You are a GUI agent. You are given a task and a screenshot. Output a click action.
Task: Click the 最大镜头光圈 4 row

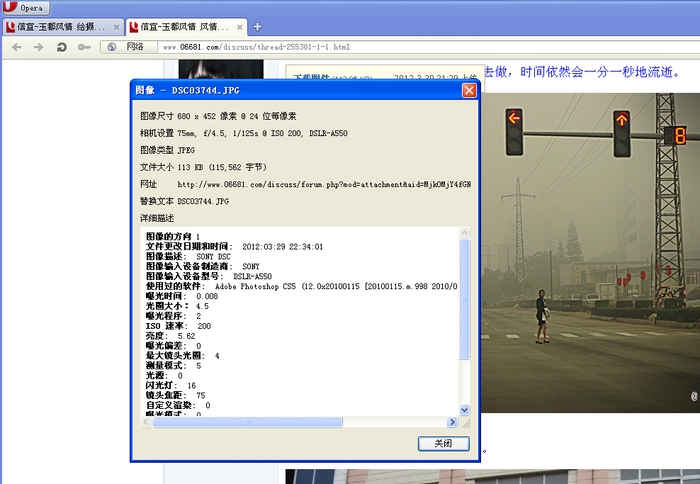pyautogui.click(x=183, y=356)
